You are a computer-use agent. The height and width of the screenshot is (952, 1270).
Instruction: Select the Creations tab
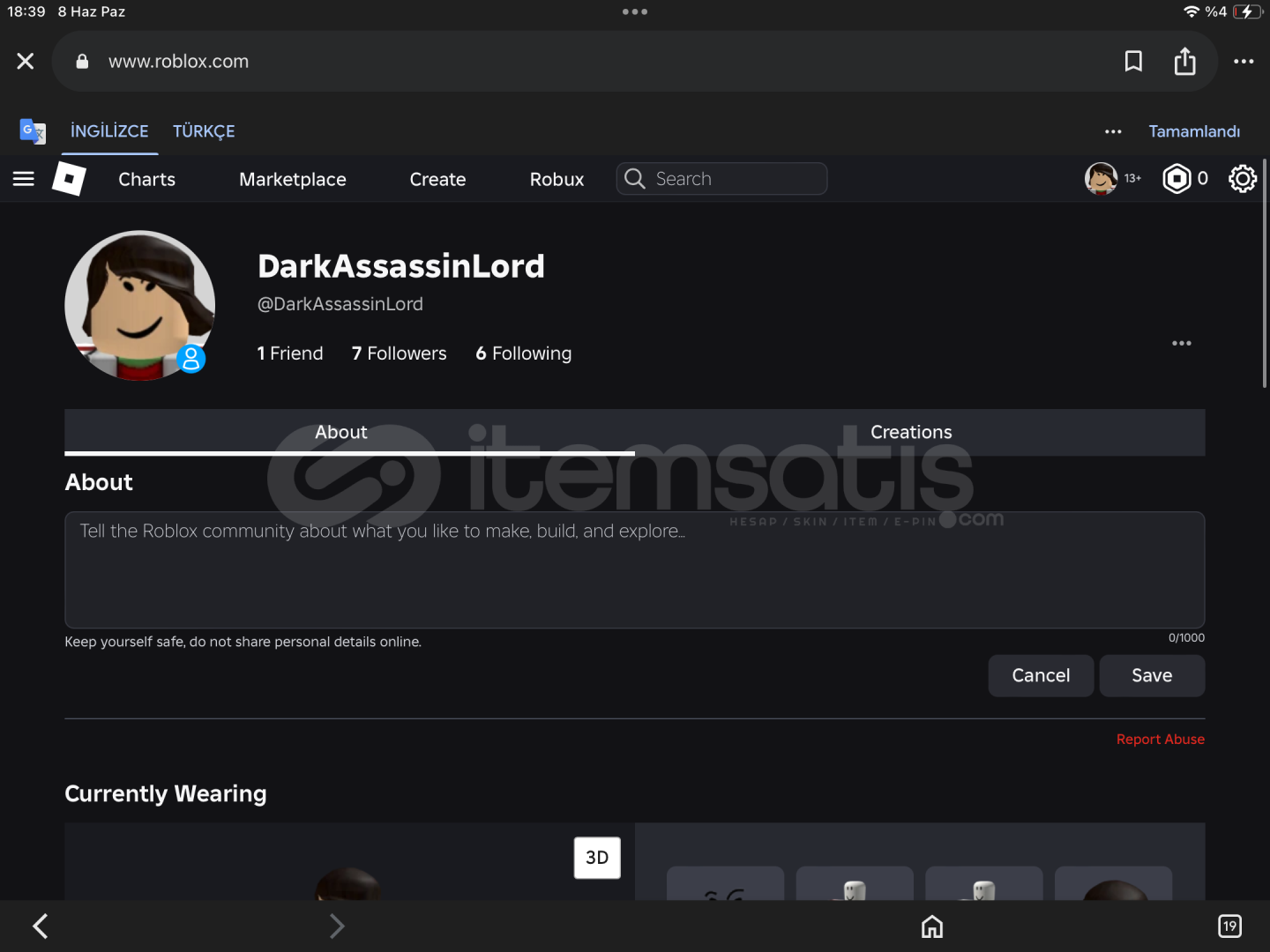(x=920, y=432)
